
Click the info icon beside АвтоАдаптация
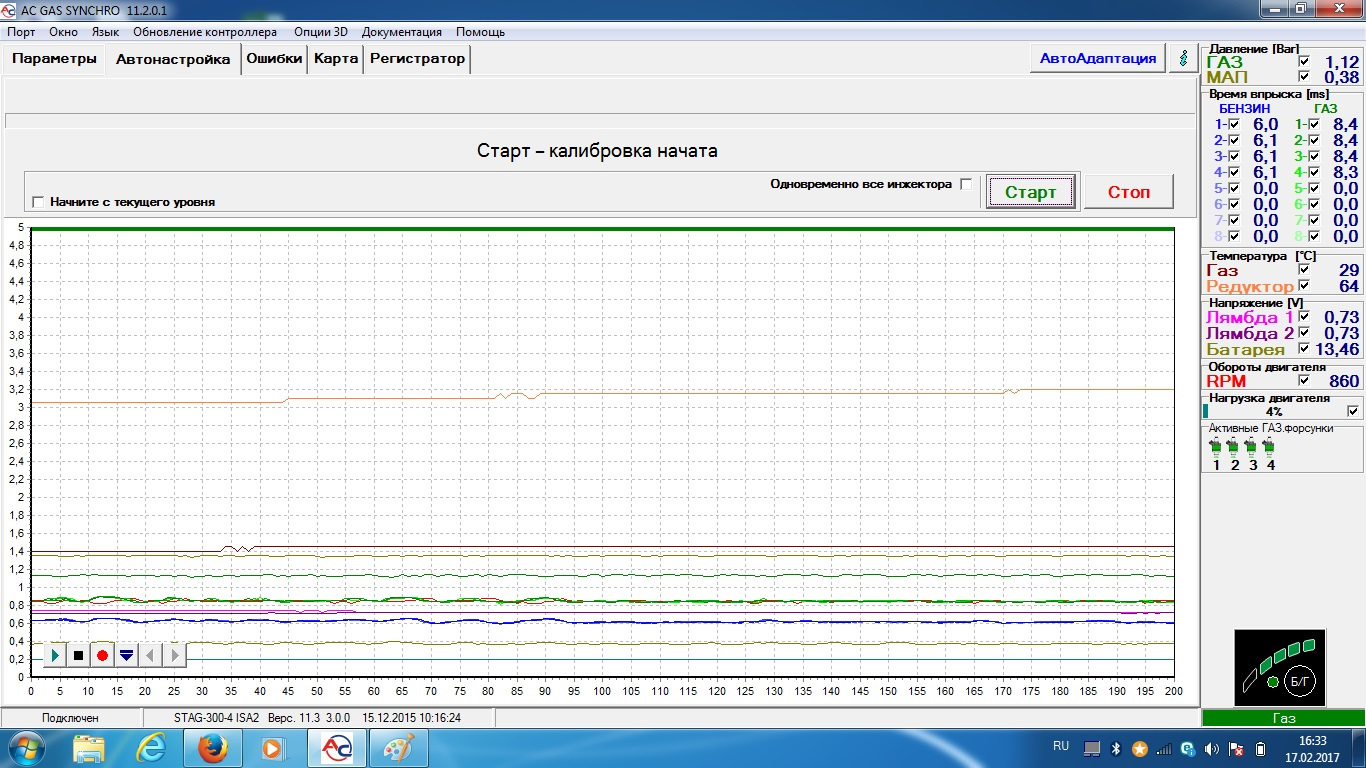click(1185, 58)
